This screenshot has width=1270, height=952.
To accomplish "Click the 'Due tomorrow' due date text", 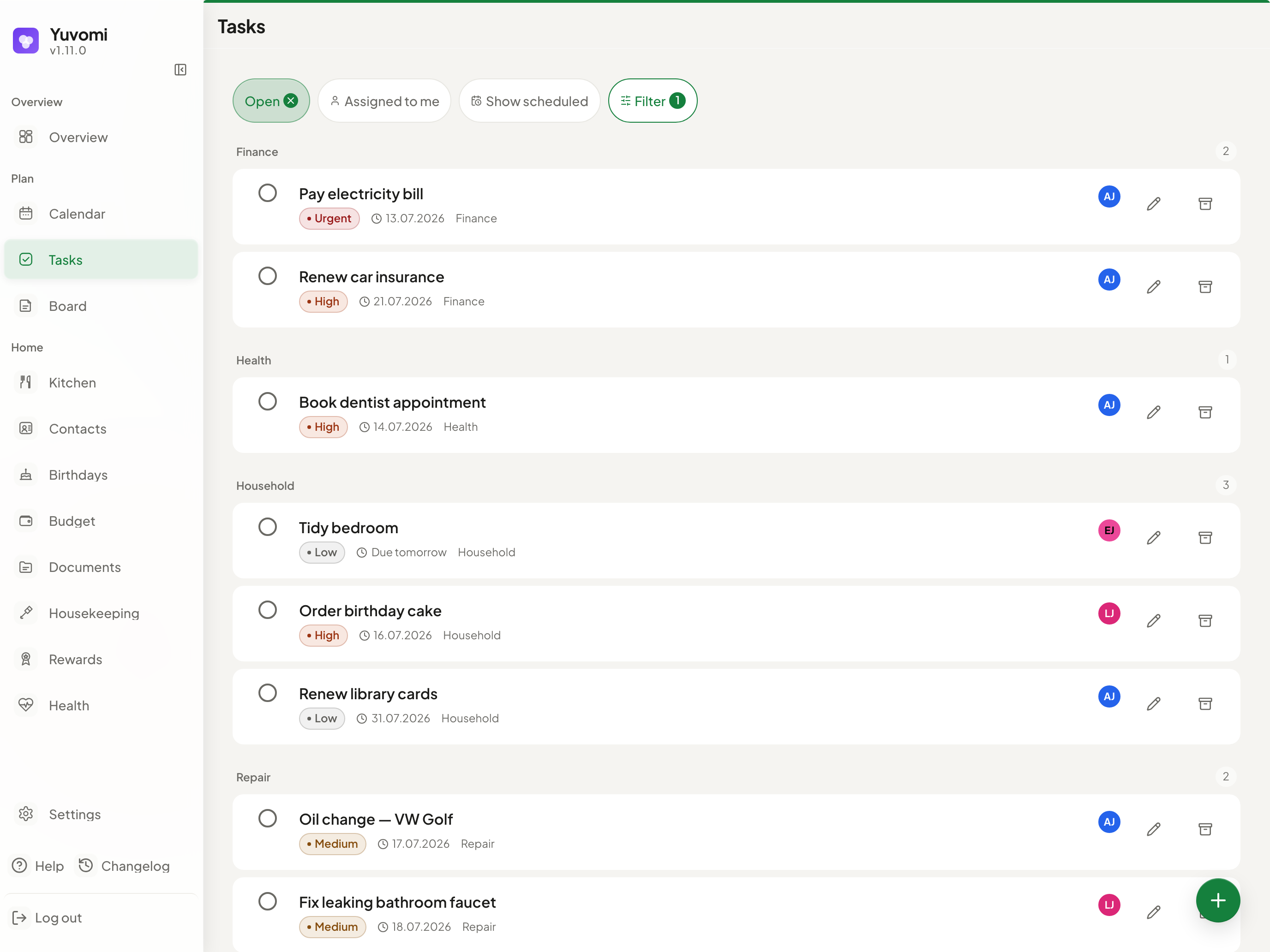I will point(409,553).
